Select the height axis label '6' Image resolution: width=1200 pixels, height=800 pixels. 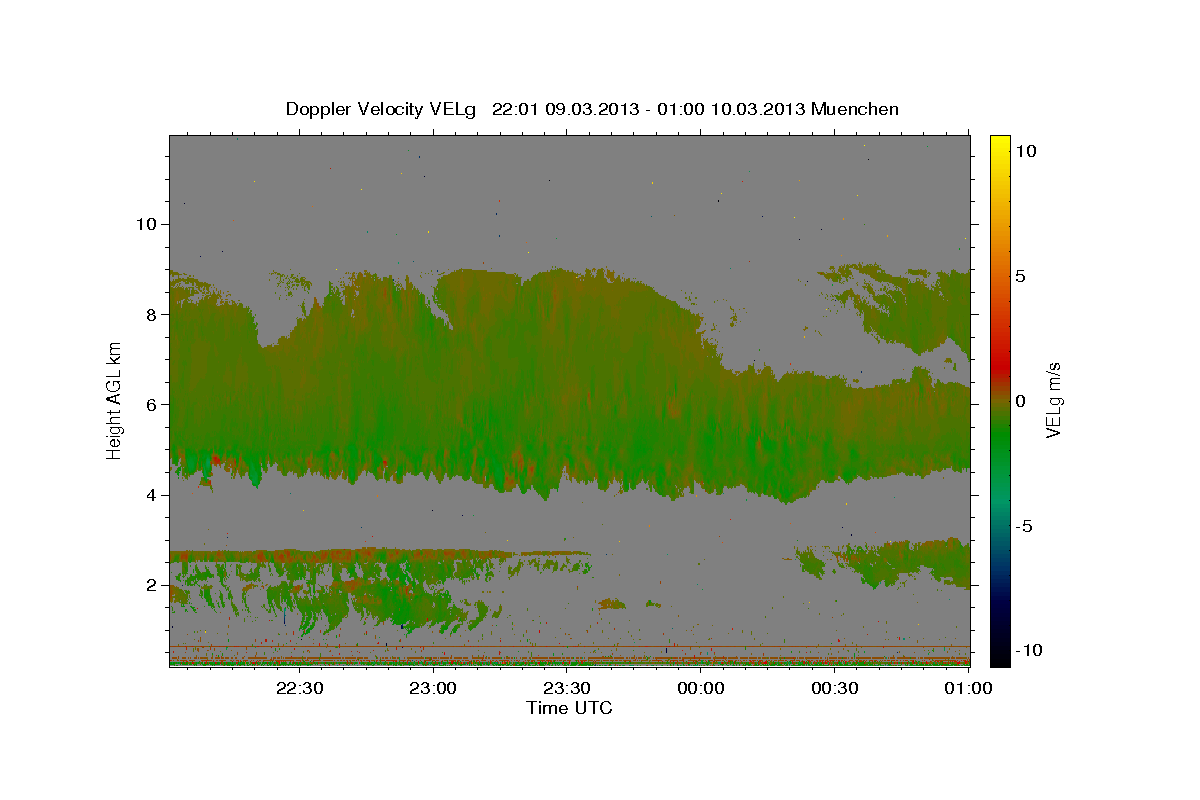tap(151, 404)
